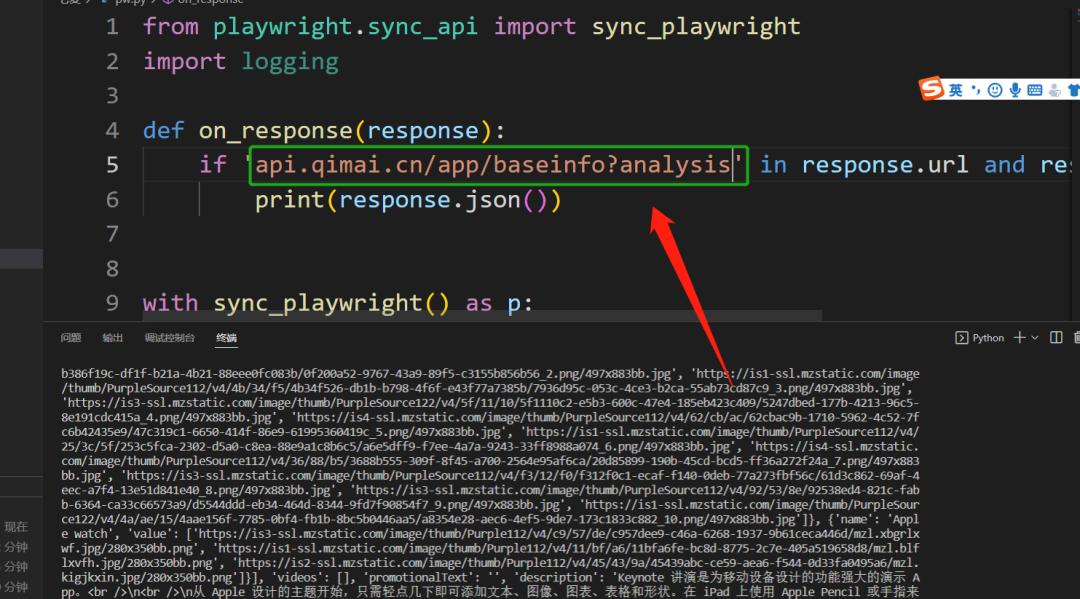Click 'print' call on line 6

coord(289,200)
